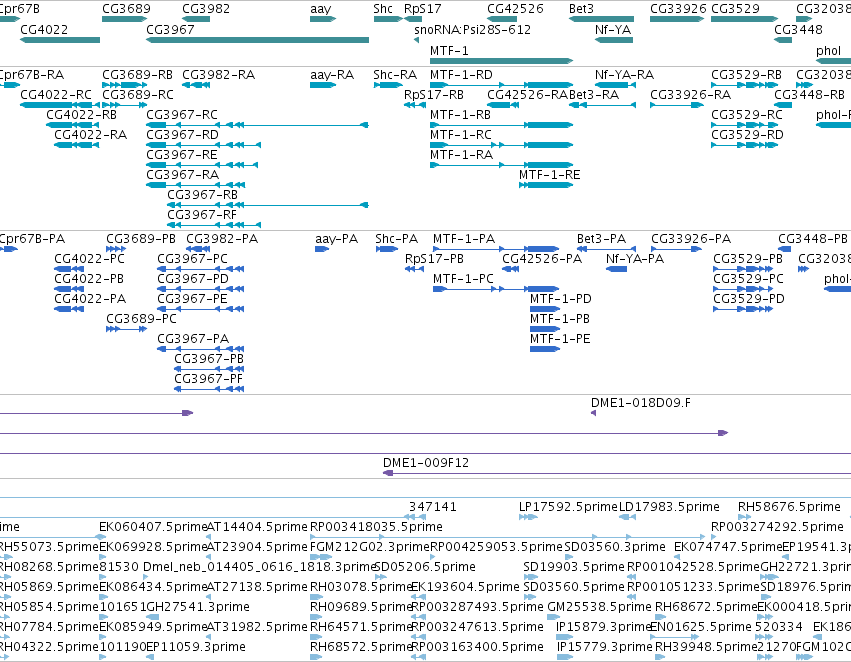Click EST RP003163400.5prime
This screenshot has width=851, height=662.
coord(477,647)
